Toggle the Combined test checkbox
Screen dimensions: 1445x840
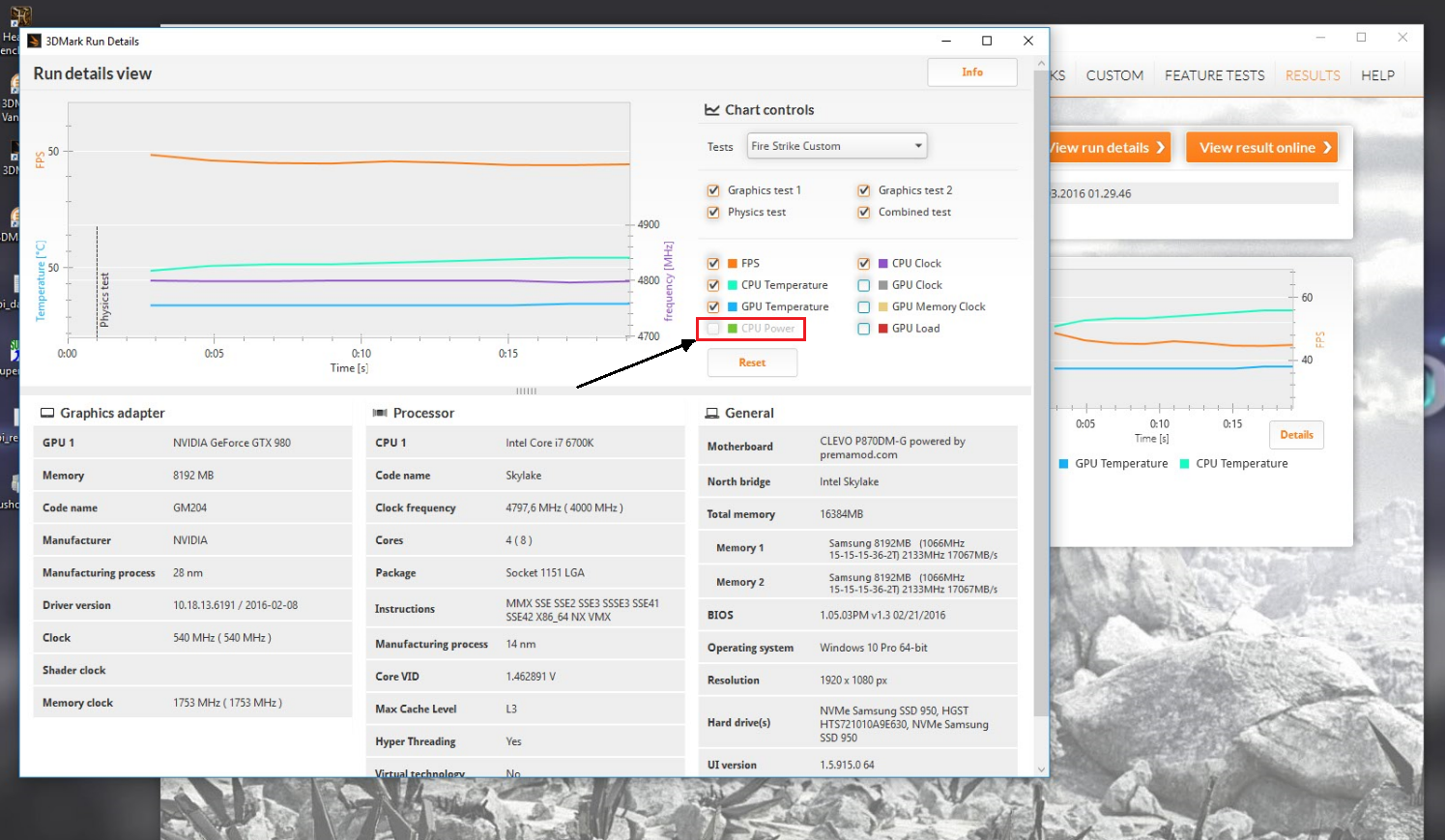[864, 212]
